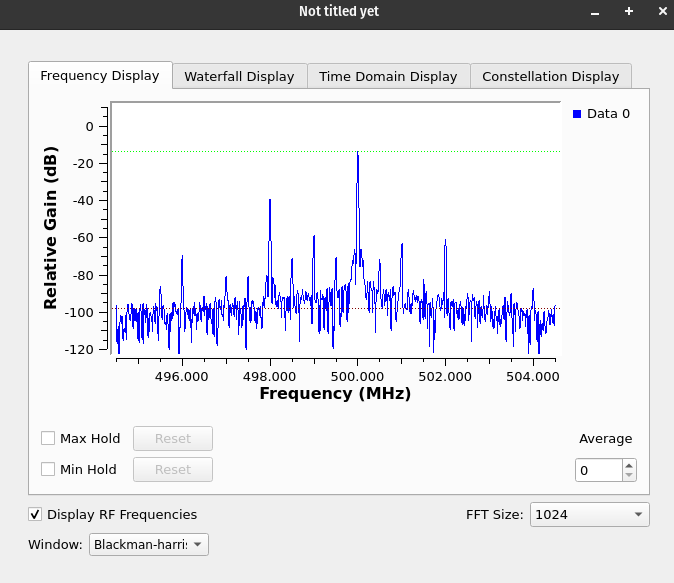Click the -100 dB axis label
Screen dimensions: 674x583
79,313
